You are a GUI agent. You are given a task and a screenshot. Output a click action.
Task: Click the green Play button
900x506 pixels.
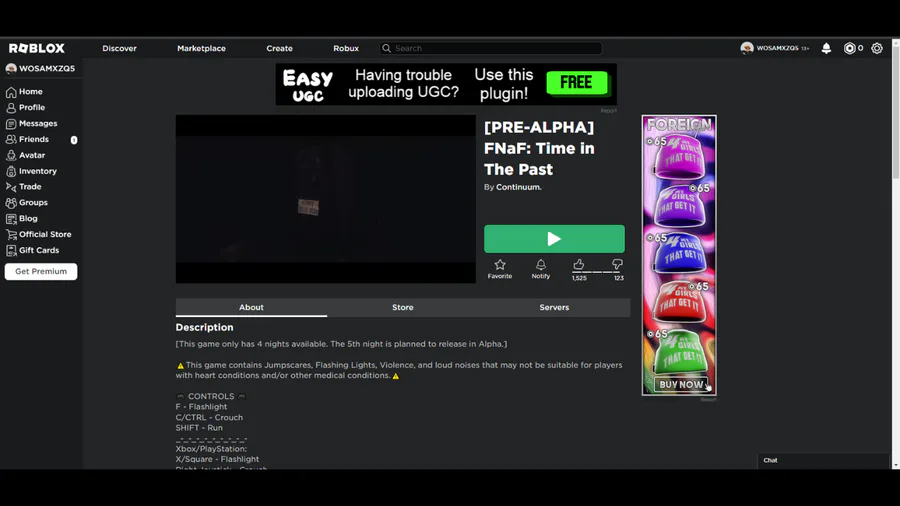[554, 239]
